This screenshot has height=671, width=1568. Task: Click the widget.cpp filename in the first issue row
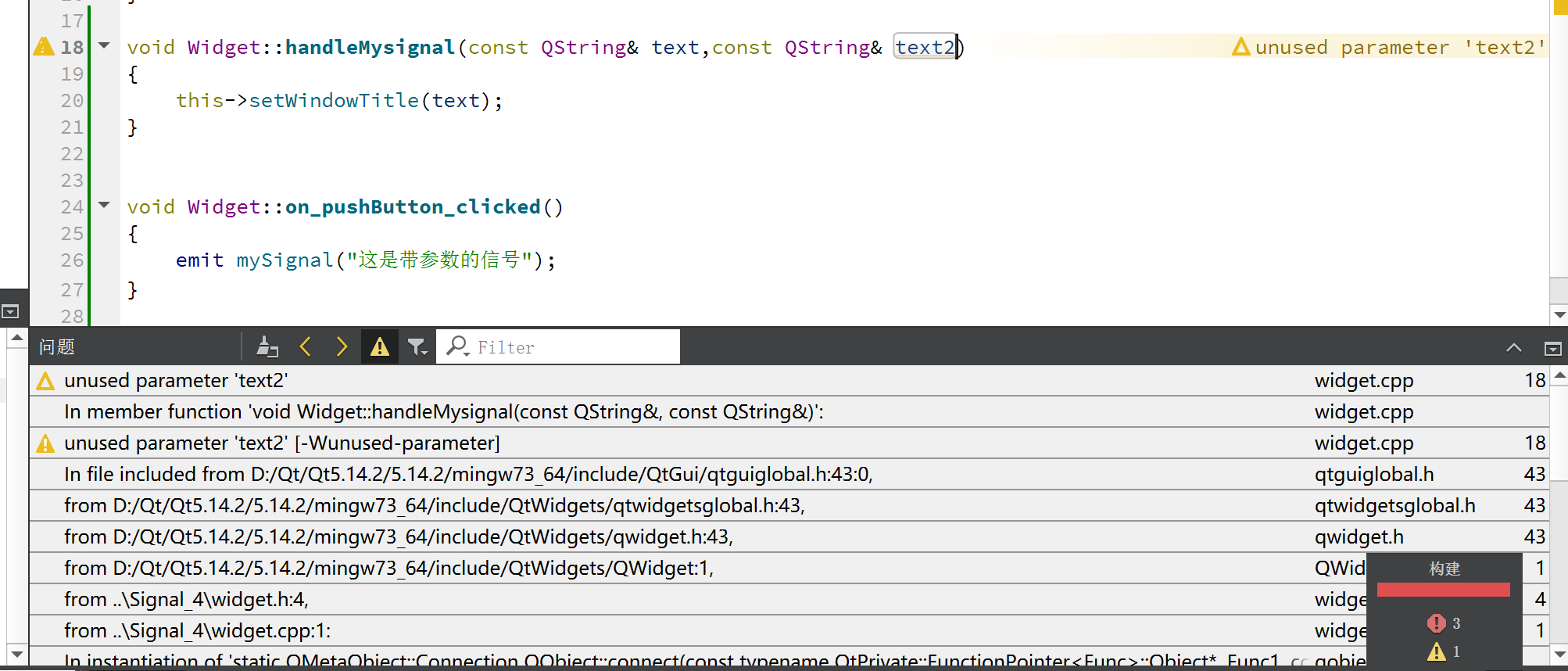tap(1364, 381)
